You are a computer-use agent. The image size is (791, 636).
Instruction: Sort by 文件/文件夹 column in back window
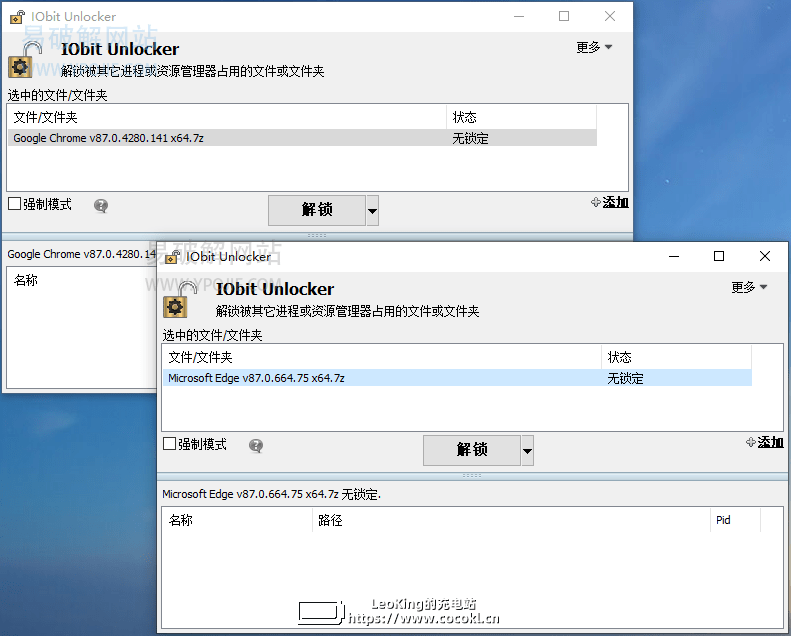[x=227, y=117]
